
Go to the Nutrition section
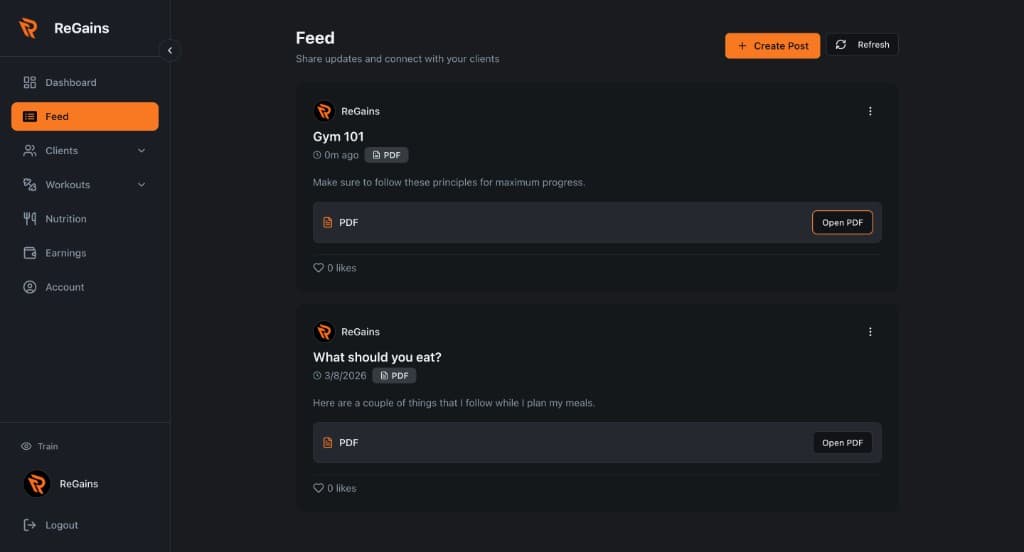(65, 219)
